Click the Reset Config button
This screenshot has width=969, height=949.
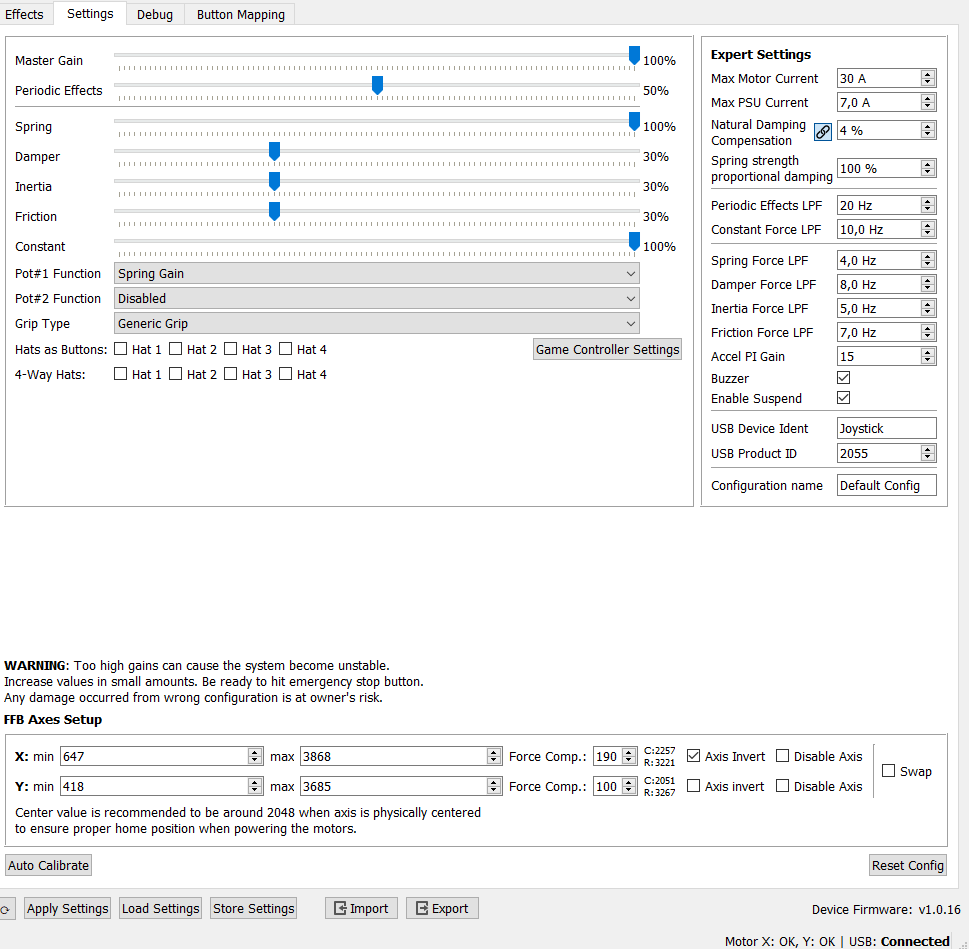pyautogui.click(x=907, y=866)
